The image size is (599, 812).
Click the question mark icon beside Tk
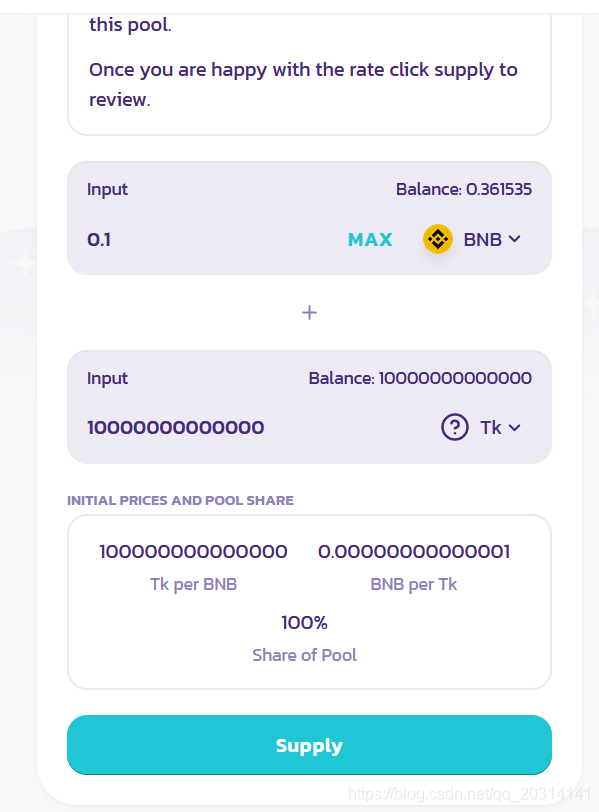click(455, 427)
